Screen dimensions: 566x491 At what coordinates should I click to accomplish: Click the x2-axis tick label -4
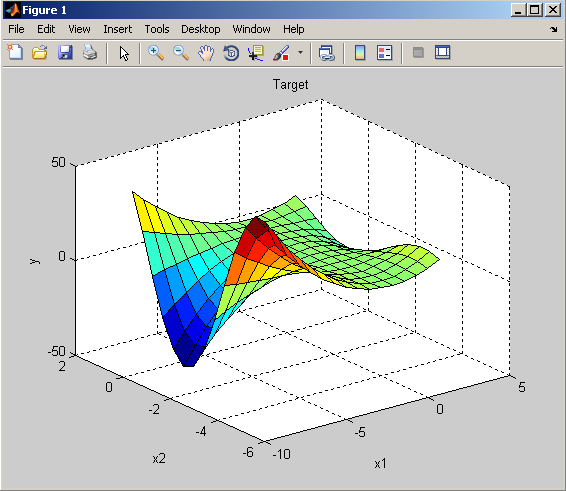coord(201,431)
